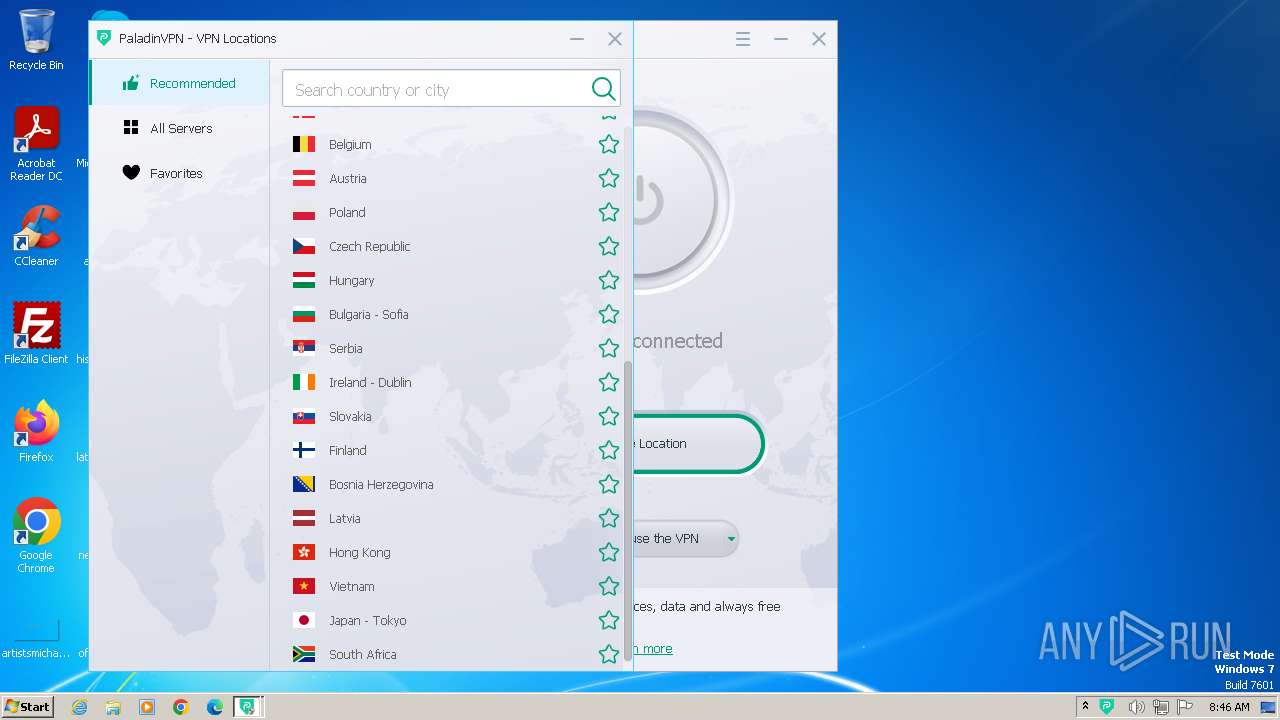Favorite the Serbia server star
Viewport: 1280px width, 720px height.
point(608,348)
